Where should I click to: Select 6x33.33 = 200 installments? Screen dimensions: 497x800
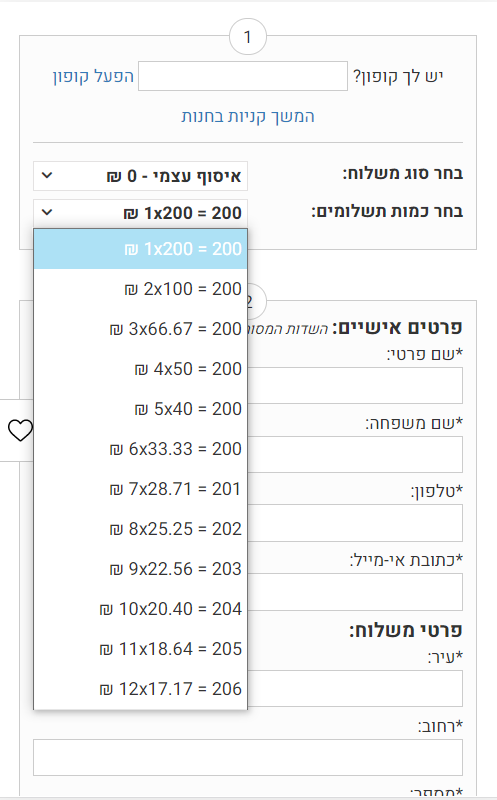click(x=140, y=449)
